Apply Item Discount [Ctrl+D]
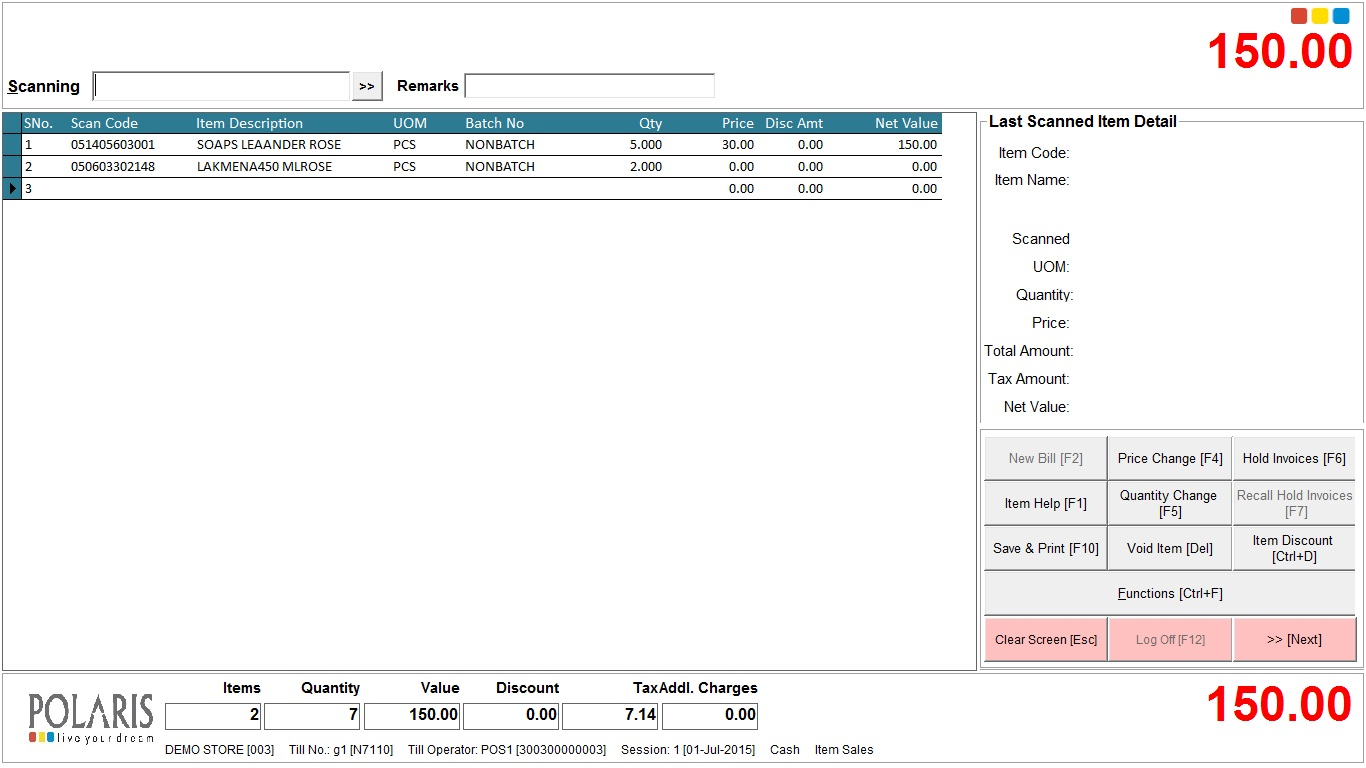Viewport: 1366px width, 768px height. (1294, 549)
